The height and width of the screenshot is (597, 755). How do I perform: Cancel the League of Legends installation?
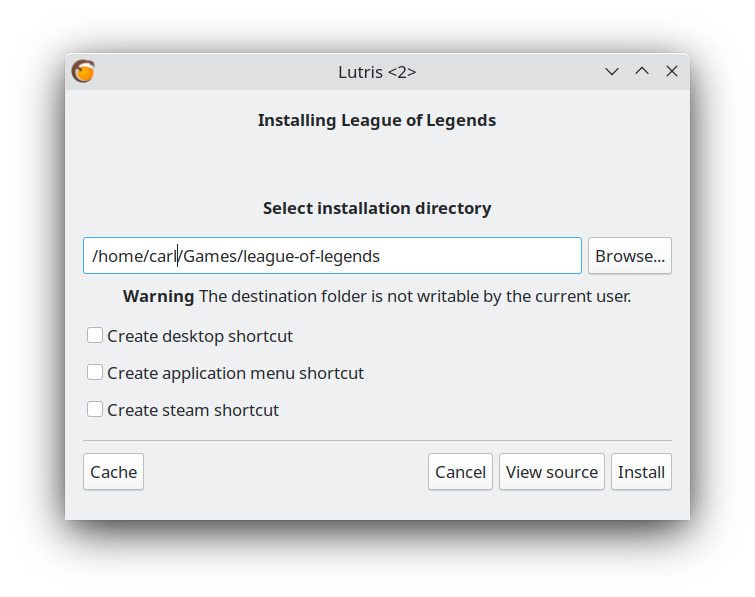coord(460,472)
